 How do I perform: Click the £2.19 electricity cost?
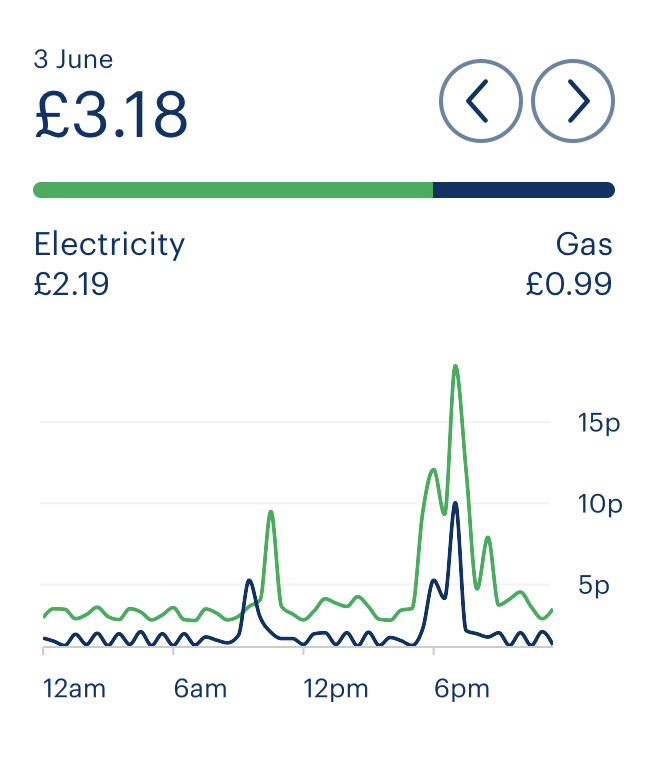pyautogui.click(x=71, y=285)
